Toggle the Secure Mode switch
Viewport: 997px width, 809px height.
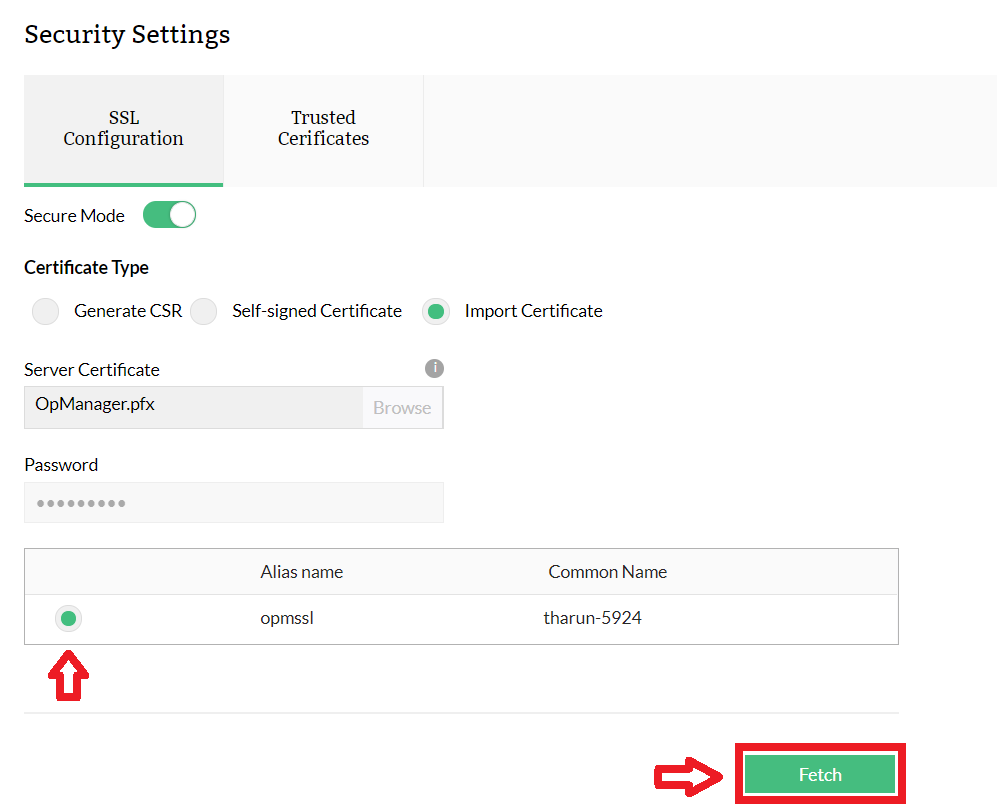click(169, 215)
